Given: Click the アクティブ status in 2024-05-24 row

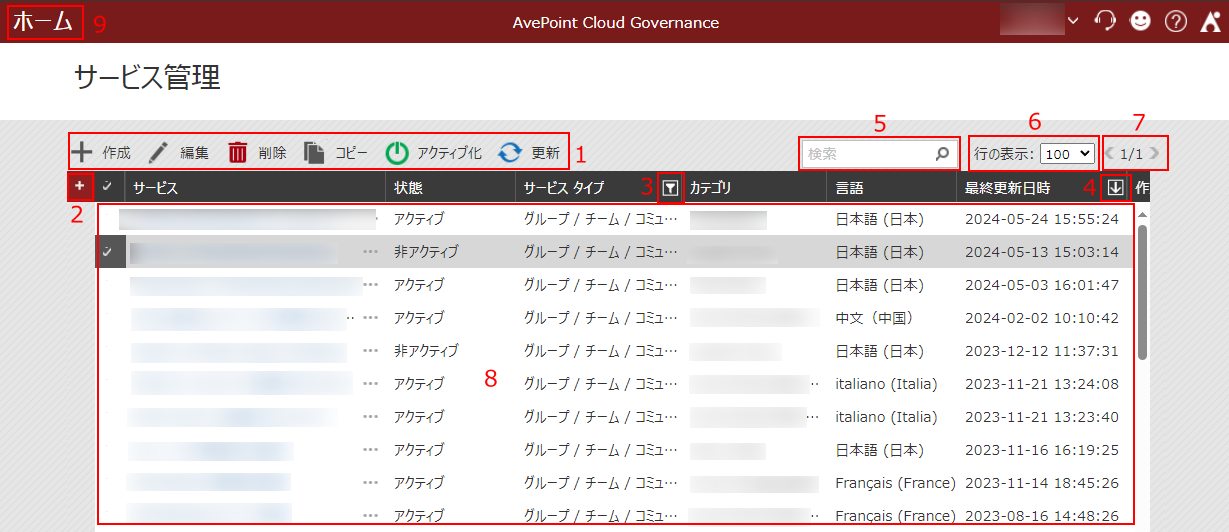Looking at the screenshot, I should point(419,219).
